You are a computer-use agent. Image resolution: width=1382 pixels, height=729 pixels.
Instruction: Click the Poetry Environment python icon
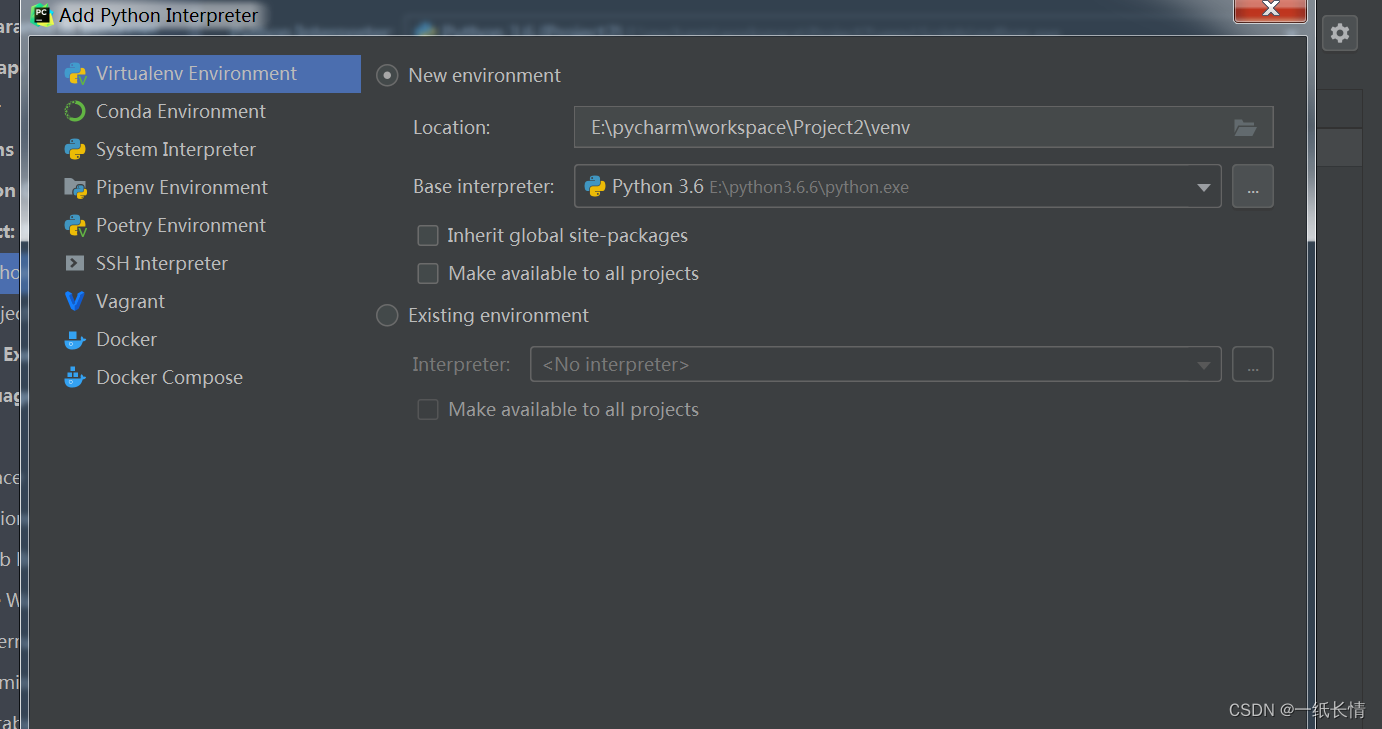pos(75,226)
